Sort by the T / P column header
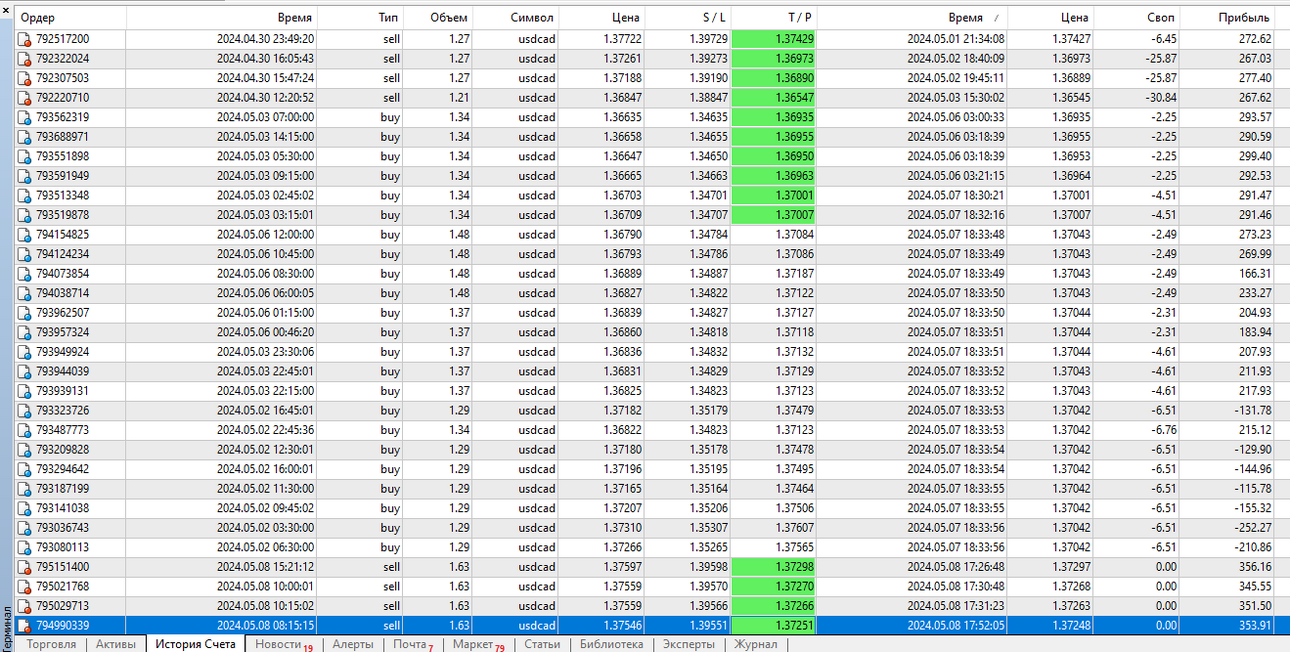The image size is (1290, 652). (775, 18)
